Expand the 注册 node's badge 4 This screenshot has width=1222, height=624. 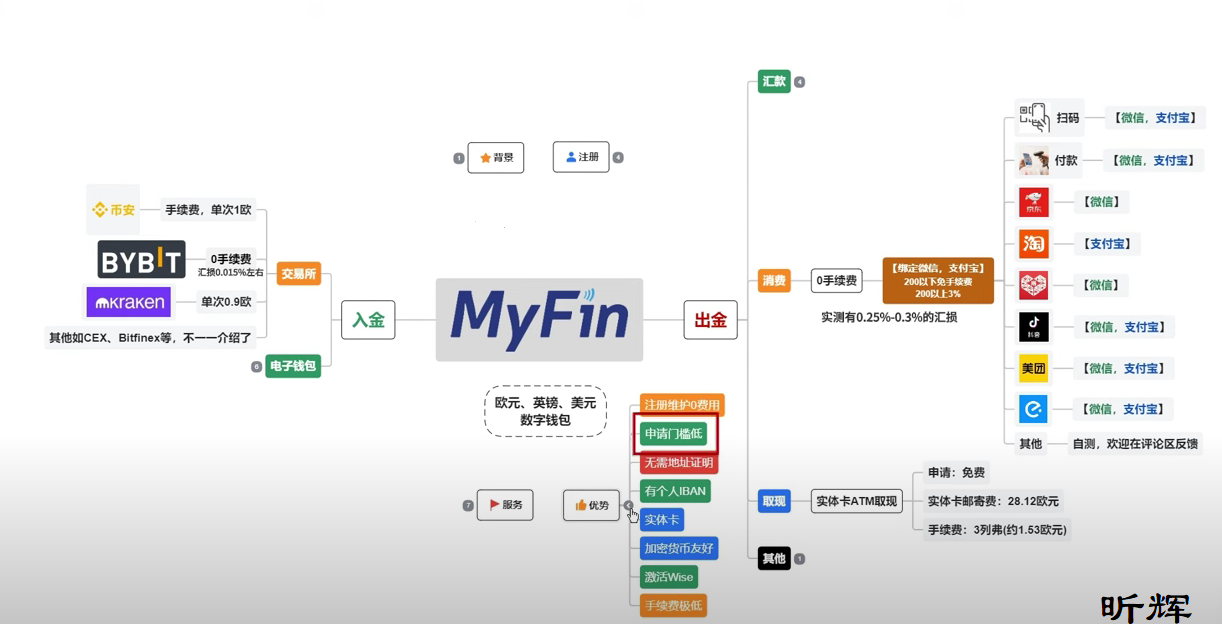pos(618,157)
